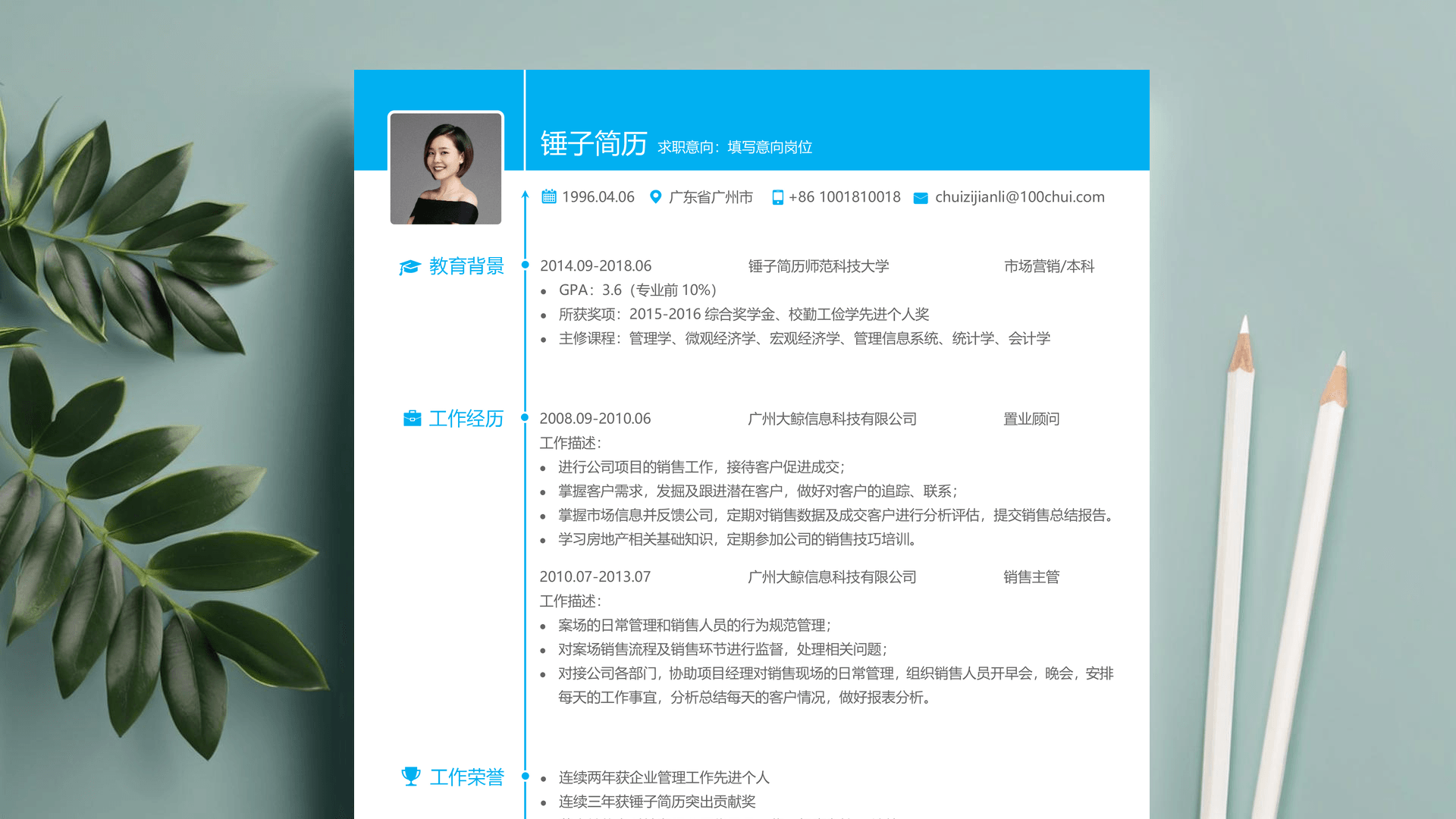
Task: Click the email envelope icon
Action: pyautogui.click(x=921, y=198)
